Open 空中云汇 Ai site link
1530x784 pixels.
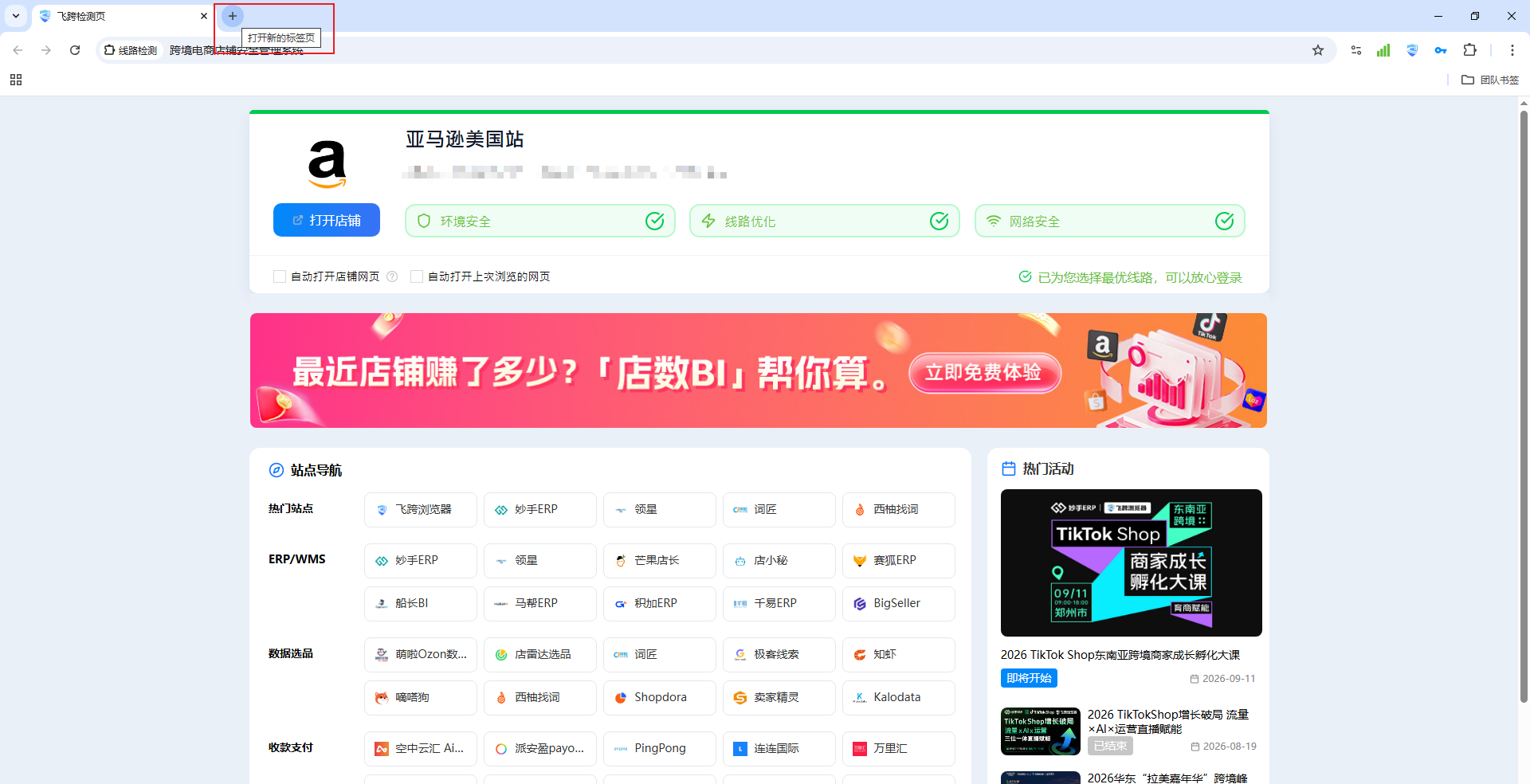[x=421, y=749]
